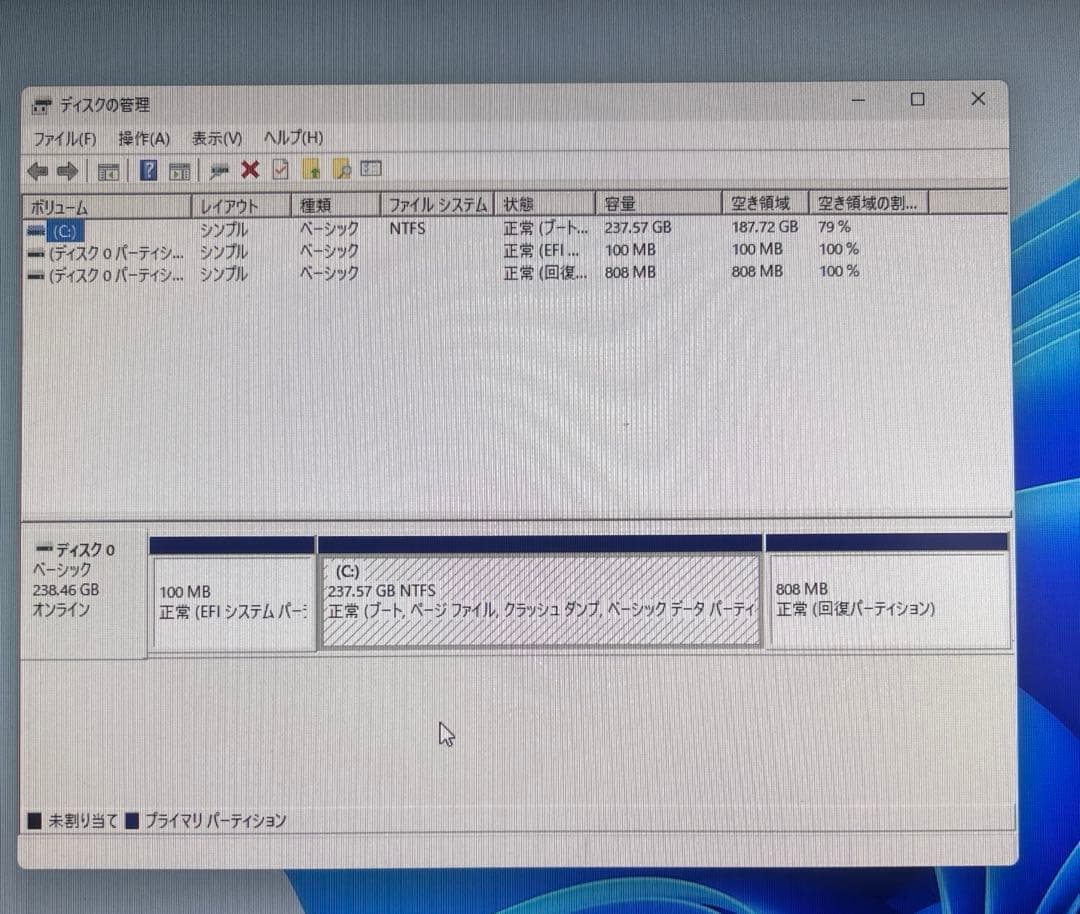Viewport: 1080px width, 914px height.
Task: Click the rightmost dialog-style toolbar icon
Action: tap(370, 170)
